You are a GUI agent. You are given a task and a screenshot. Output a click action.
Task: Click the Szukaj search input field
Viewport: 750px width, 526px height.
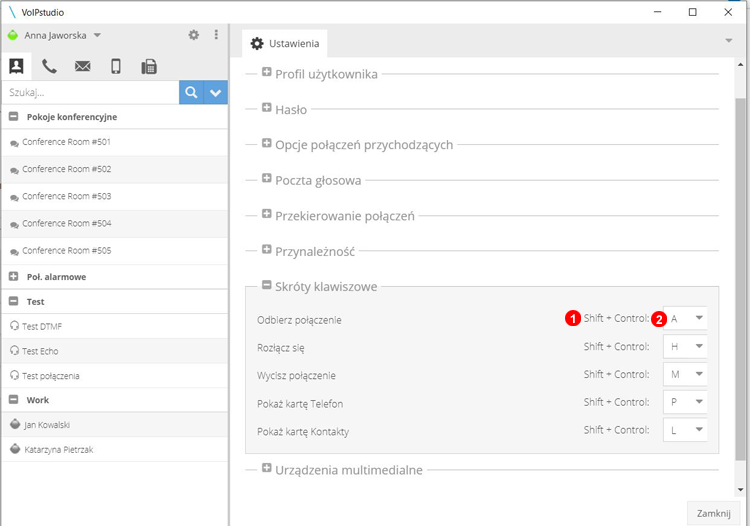coord(90,92)
